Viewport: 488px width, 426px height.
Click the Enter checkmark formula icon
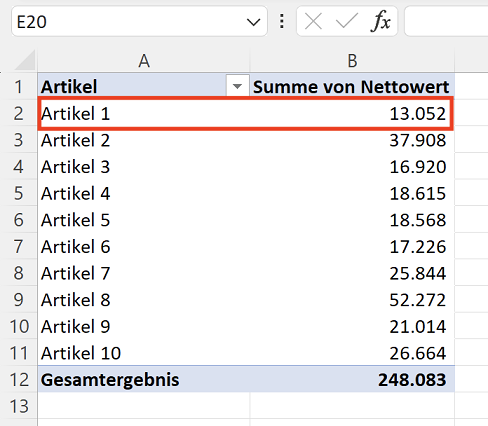point(347,22)
